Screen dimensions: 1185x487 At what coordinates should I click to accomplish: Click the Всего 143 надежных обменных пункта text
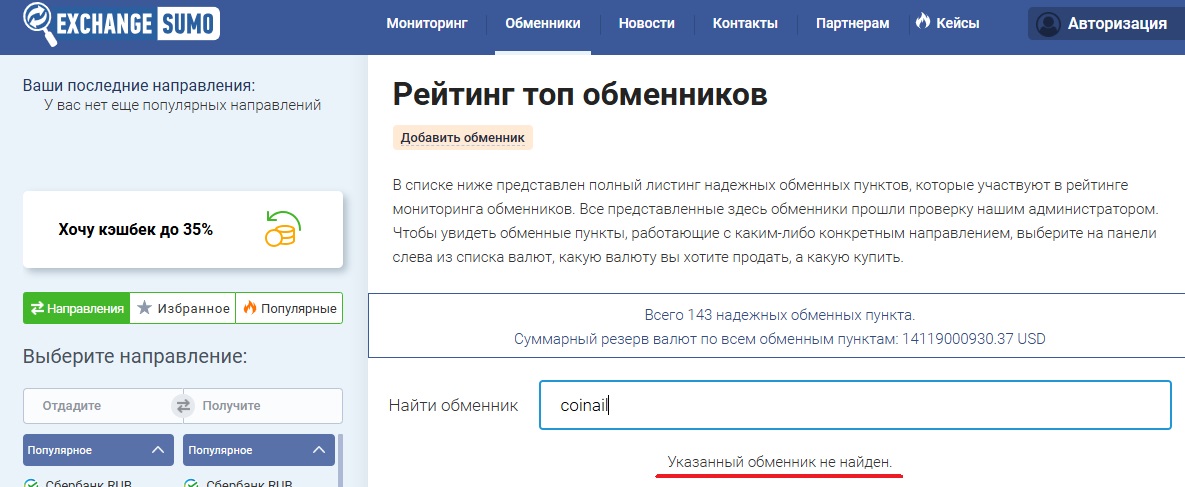point(779,315)
